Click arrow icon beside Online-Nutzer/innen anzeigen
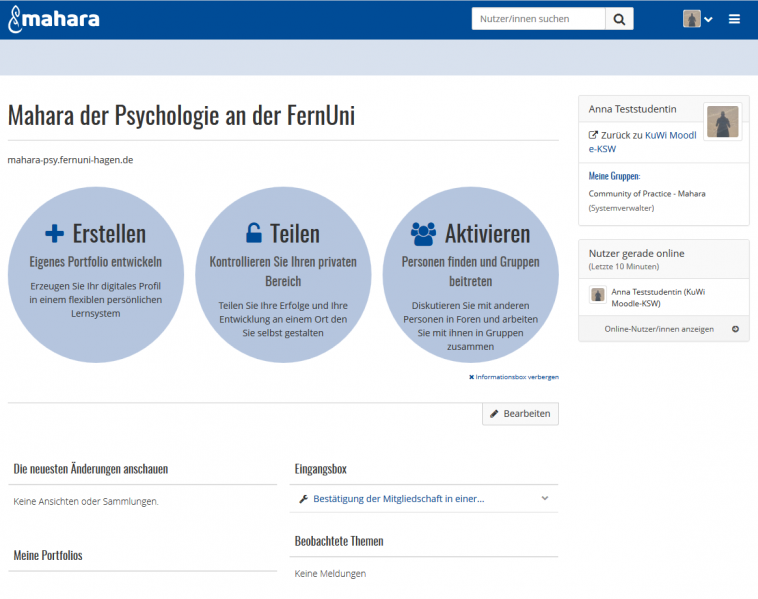The image size is (758, 599). coord(735,329)
